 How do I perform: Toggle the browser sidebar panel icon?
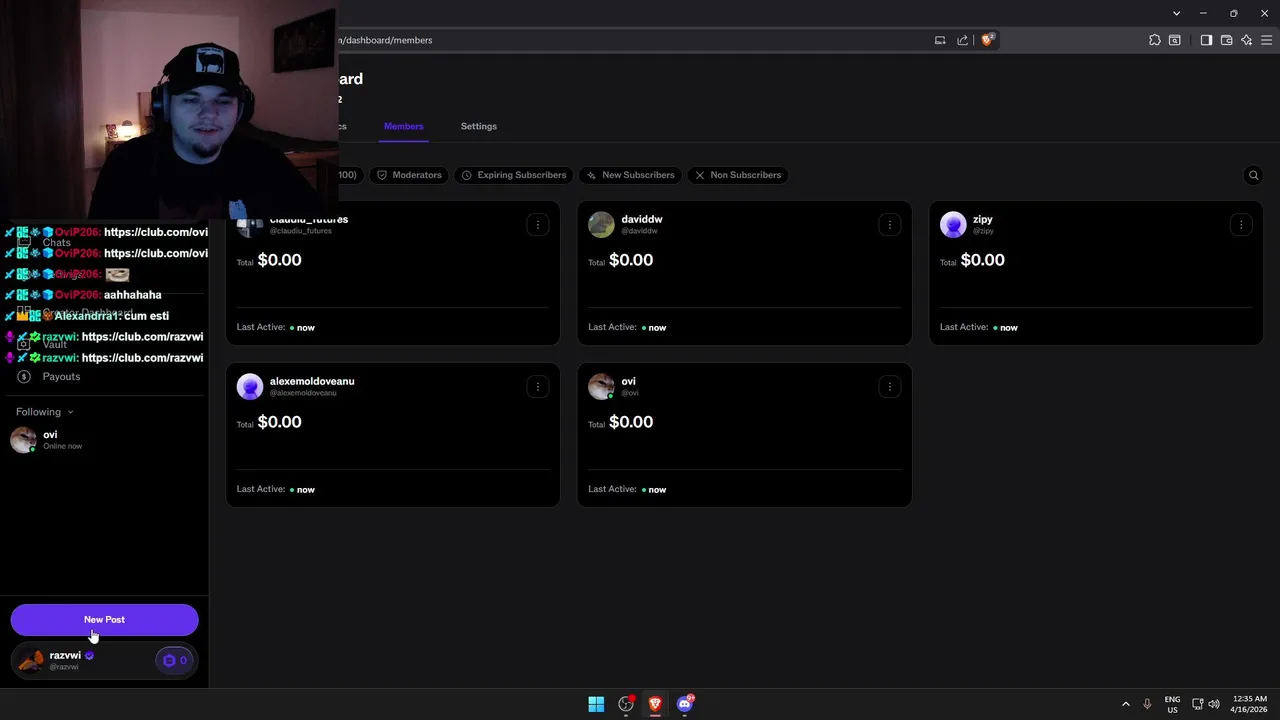[x=1206, y=40]
